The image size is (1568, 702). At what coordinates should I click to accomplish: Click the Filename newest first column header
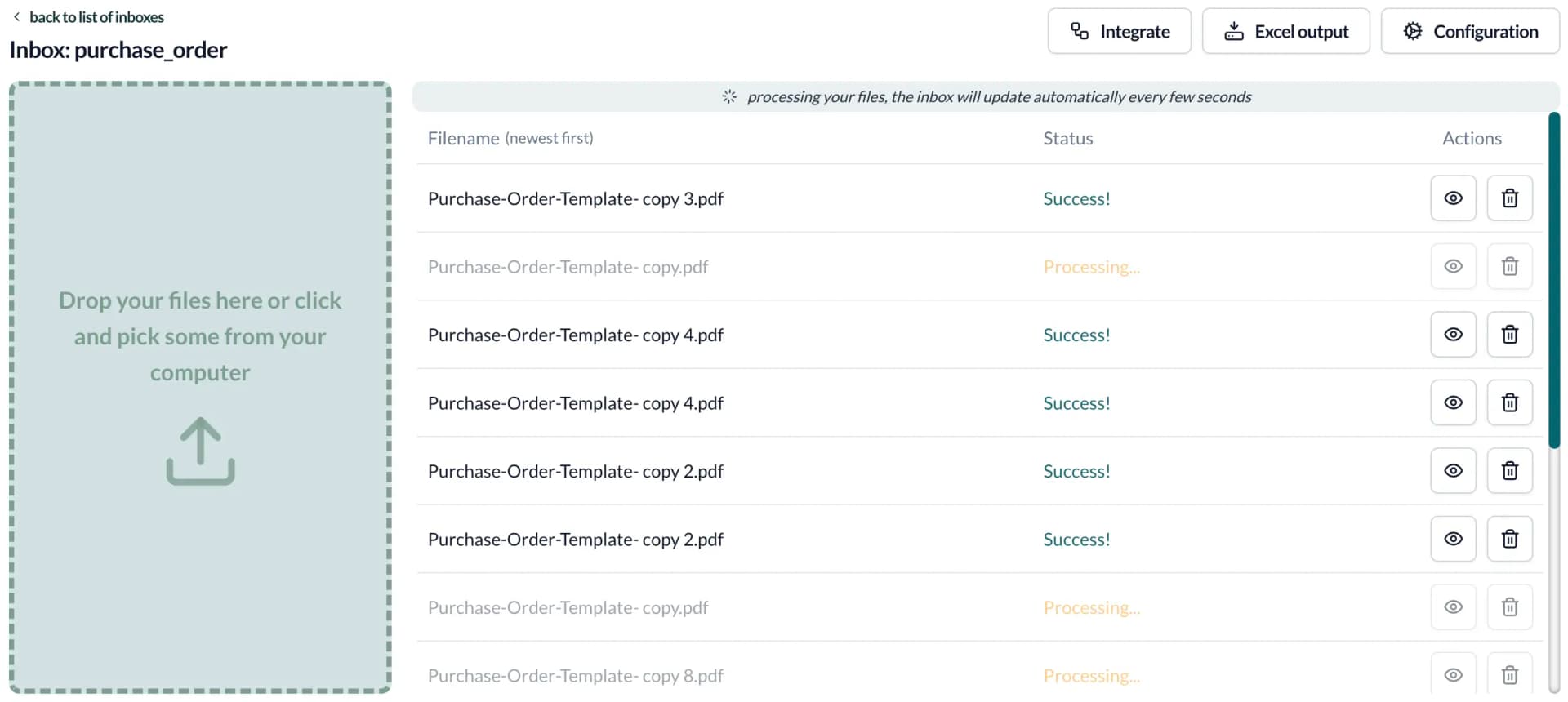tap(510, 138)
